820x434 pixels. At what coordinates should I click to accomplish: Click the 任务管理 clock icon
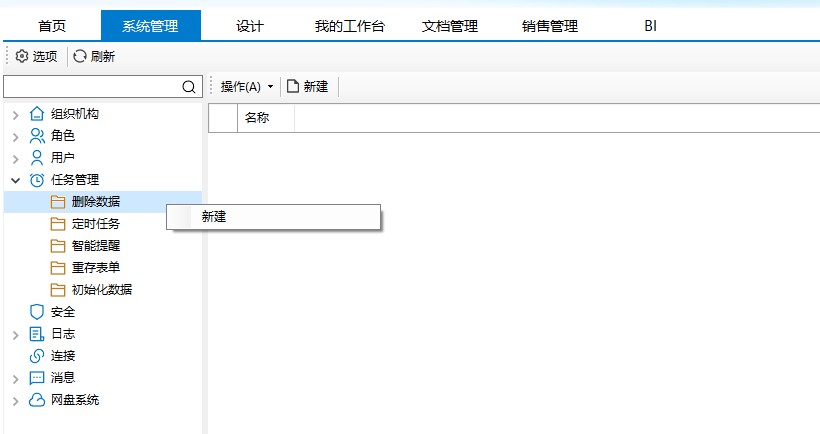[37, 180]
